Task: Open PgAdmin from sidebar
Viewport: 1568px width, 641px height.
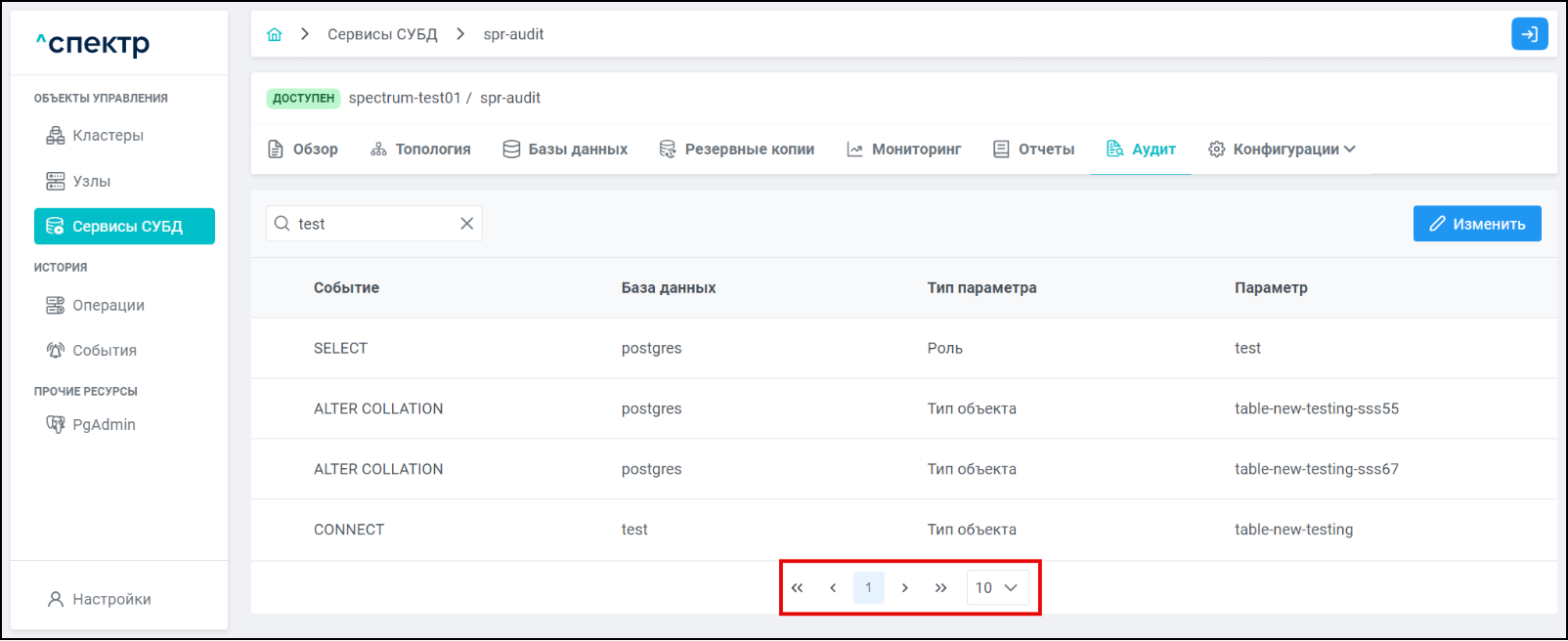Action: coord(104,424)
